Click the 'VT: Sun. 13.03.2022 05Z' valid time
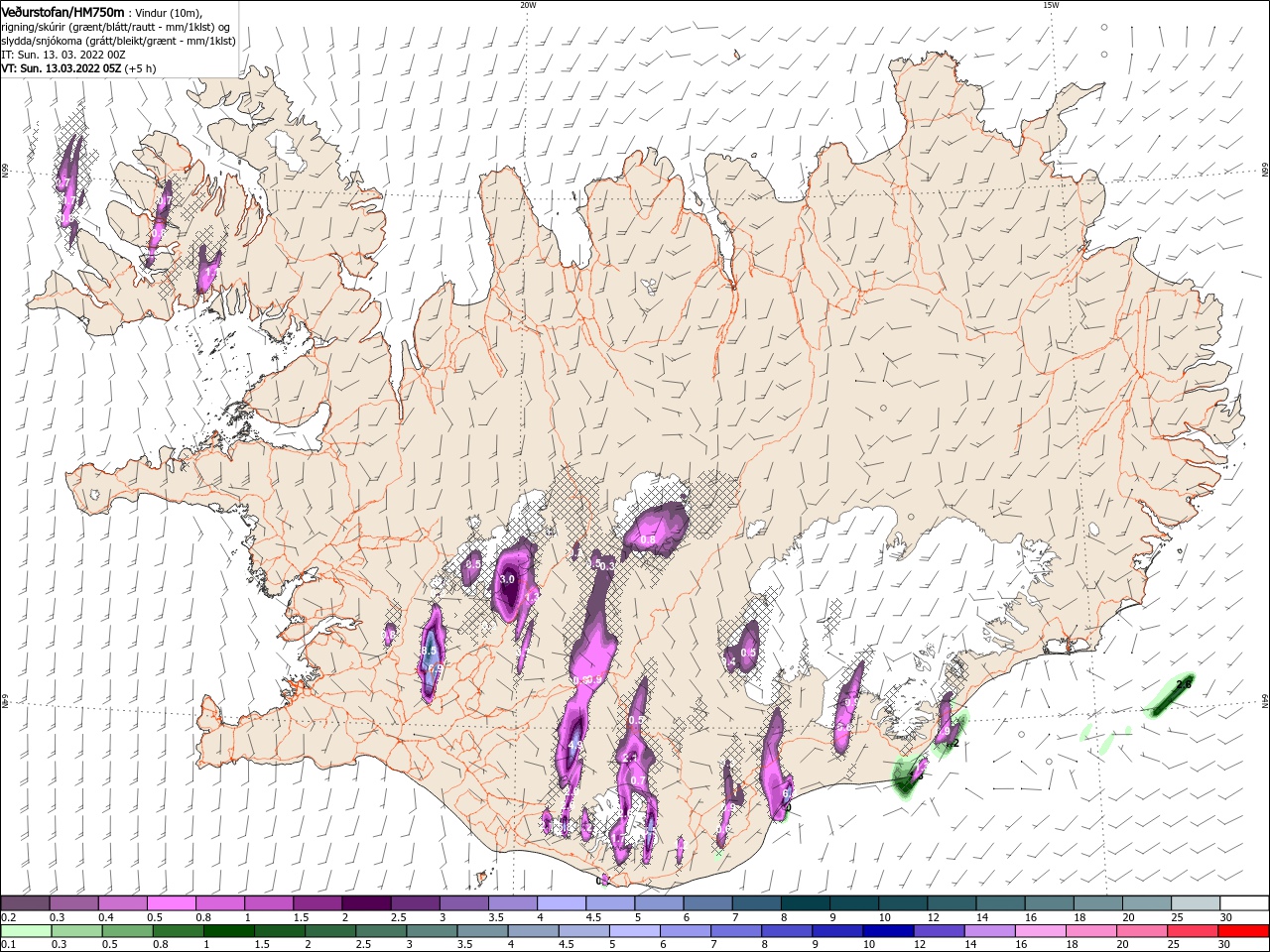The width and height of the screenshot is (1270, 952). point(61,69)
